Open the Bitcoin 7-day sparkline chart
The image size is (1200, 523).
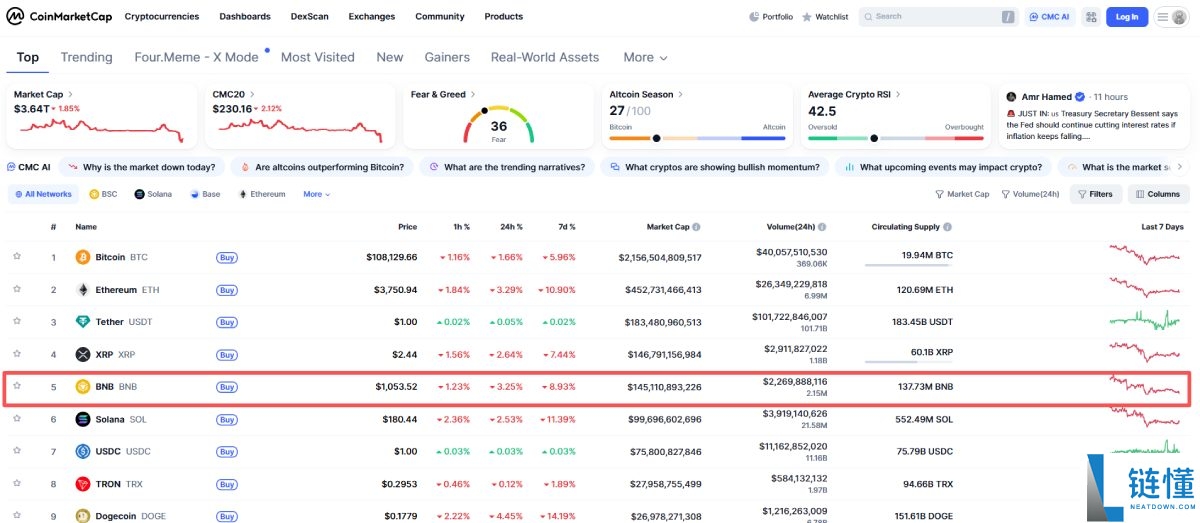pyautogui.click(x=1145, y=257)
